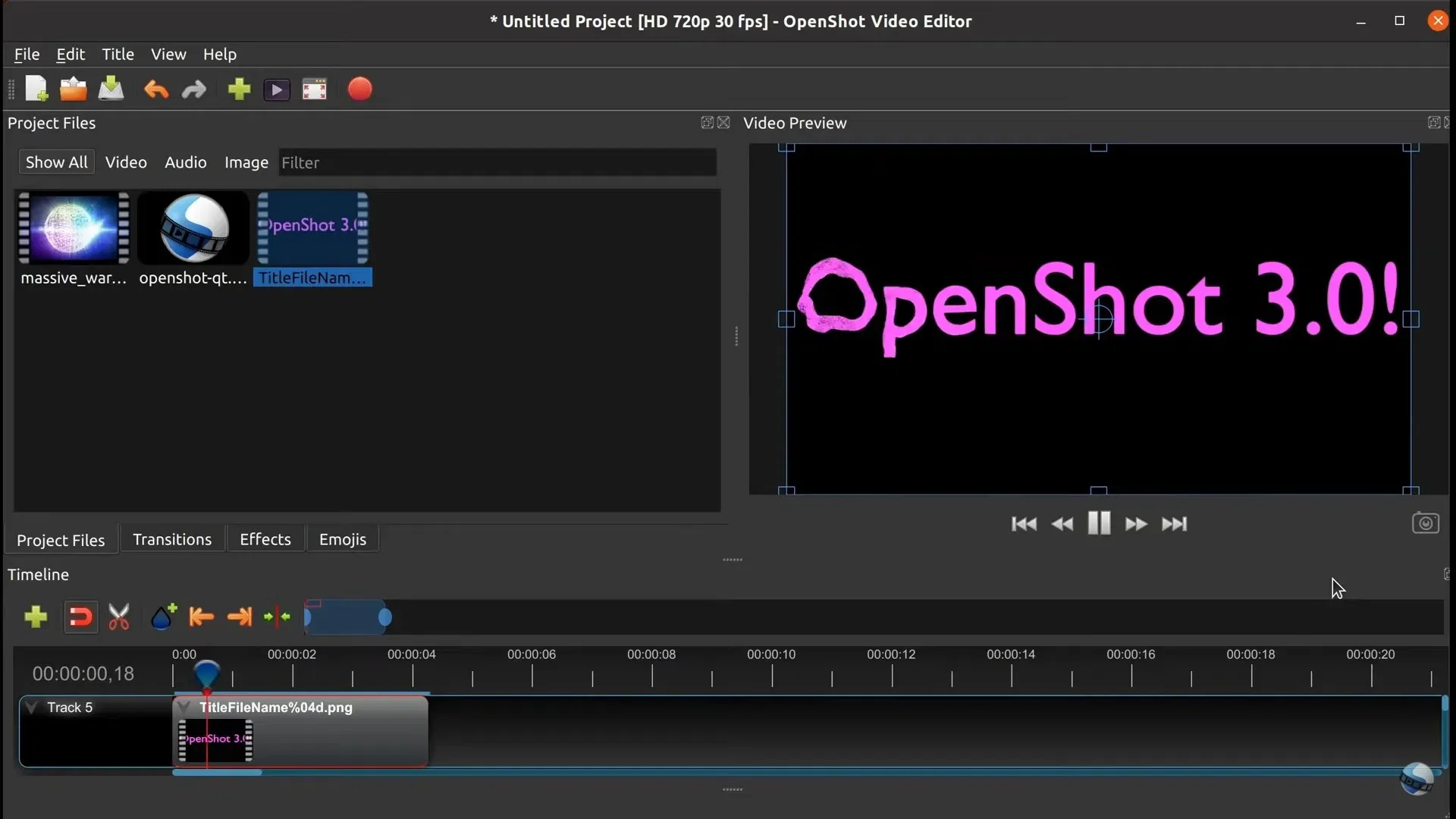Screen dimensions: 1456x819
Task: Click the New Project toolbar icon
Action: 36,89
